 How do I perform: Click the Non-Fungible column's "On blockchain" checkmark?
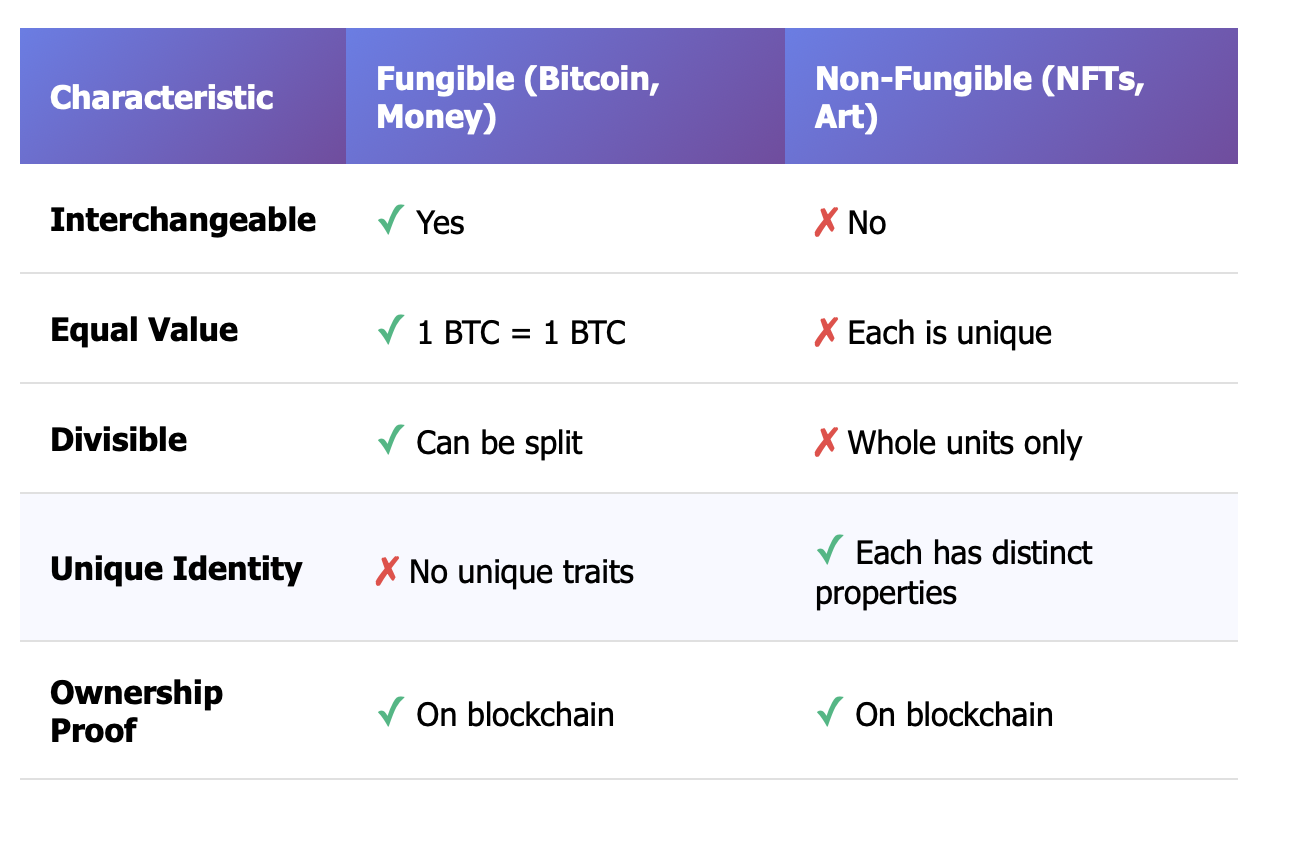pos(830,713)
